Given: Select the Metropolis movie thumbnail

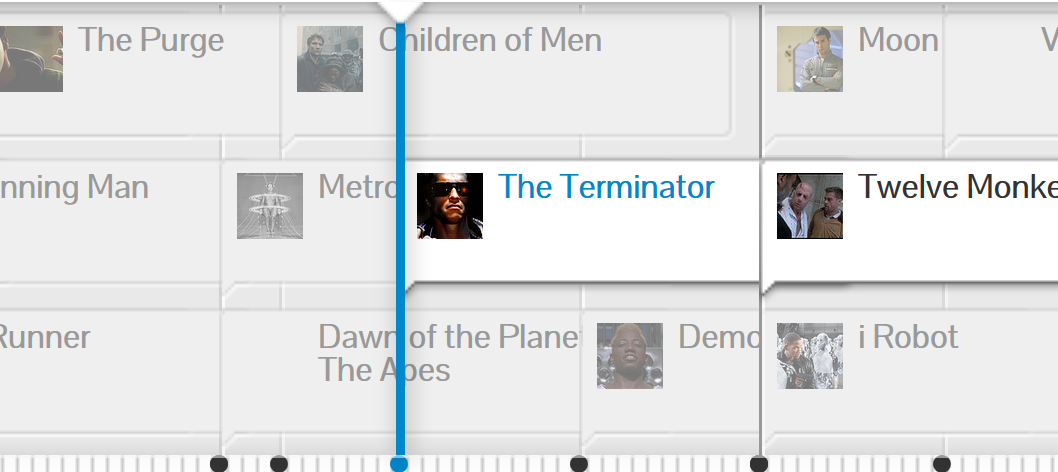Looking at the screenshot, I should tap(269, 206).
